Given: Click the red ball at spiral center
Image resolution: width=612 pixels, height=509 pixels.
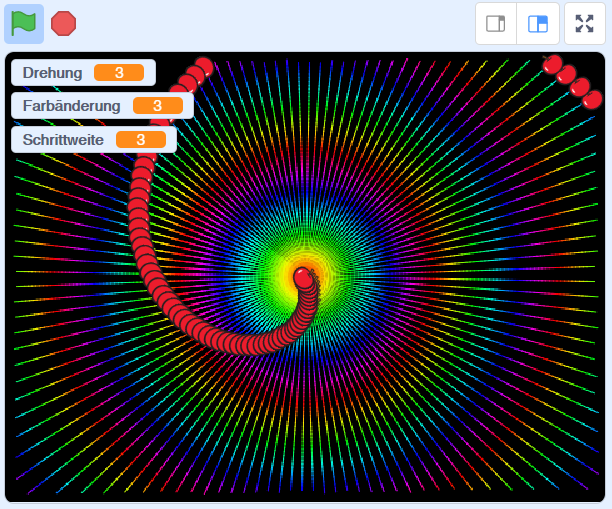Looking at the screenshot, I should [303, 276].
